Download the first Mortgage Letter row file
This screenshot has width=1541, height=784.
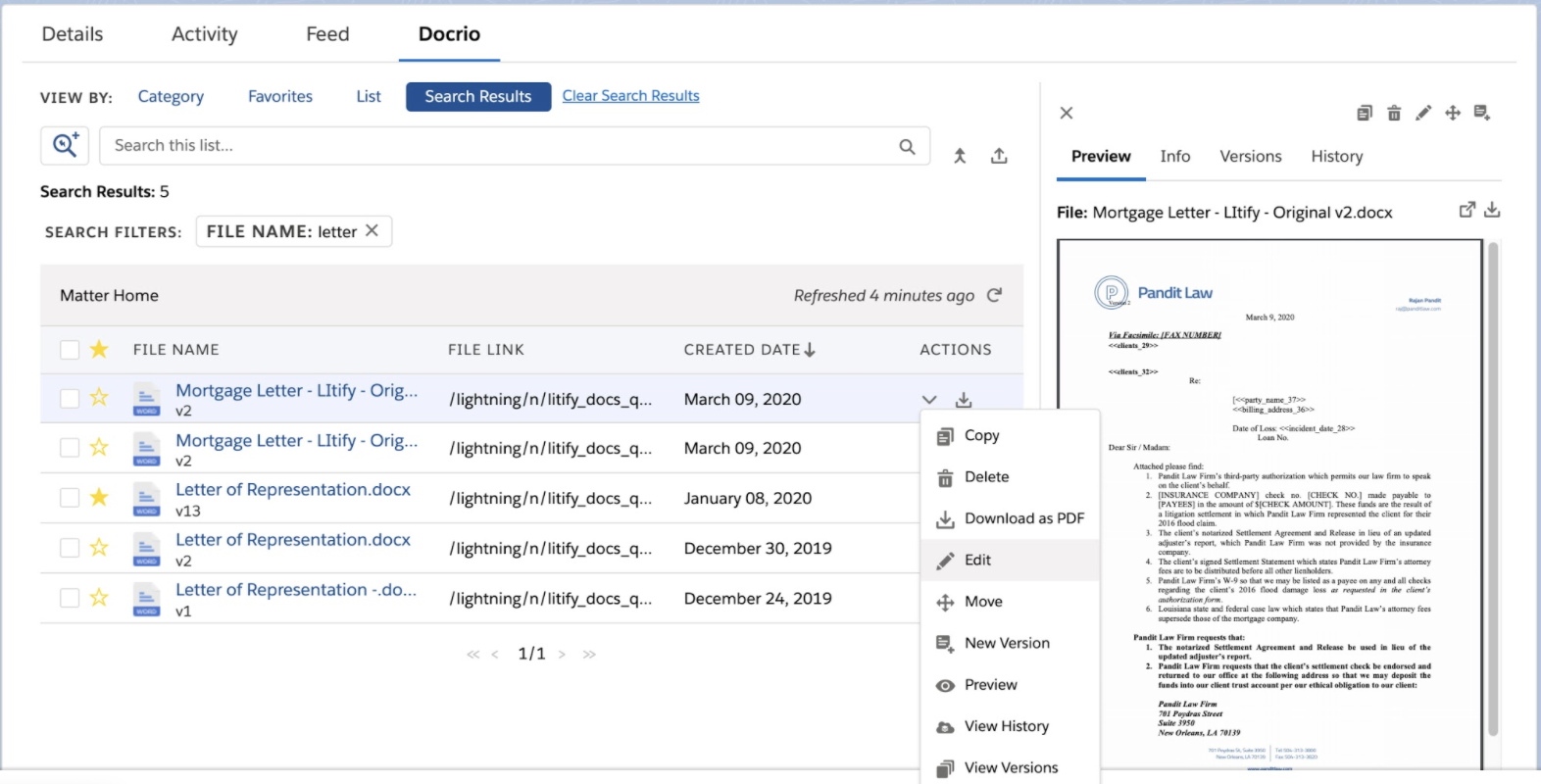[x=964, y=400]
